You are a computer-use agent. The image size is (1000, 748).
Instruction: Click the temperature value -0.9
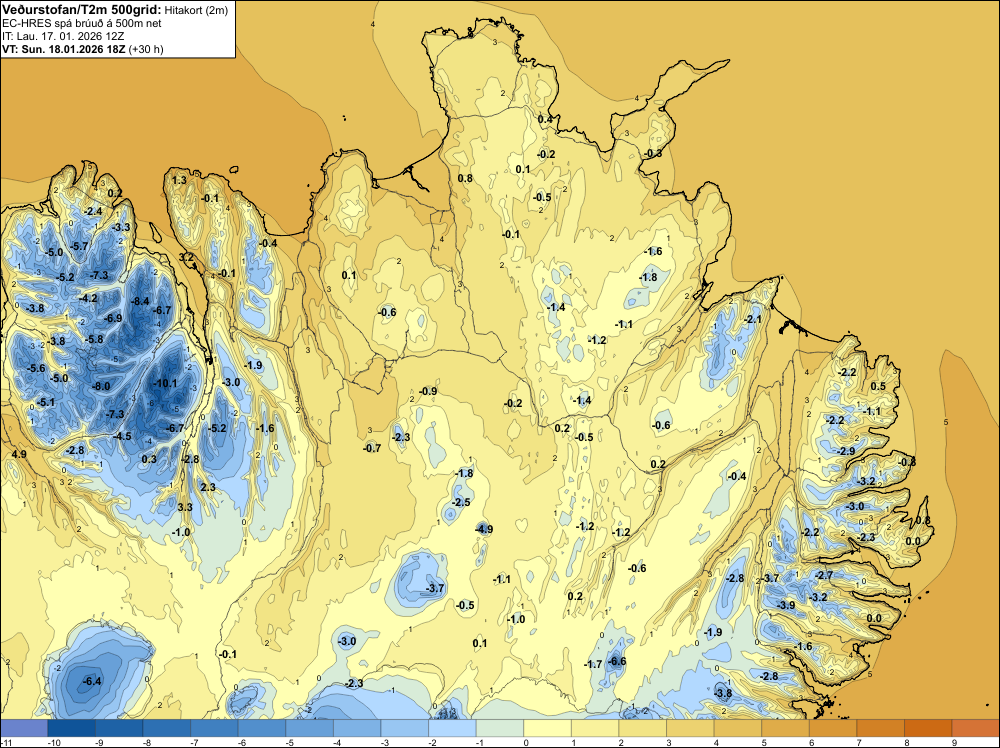tap(428, 391)
